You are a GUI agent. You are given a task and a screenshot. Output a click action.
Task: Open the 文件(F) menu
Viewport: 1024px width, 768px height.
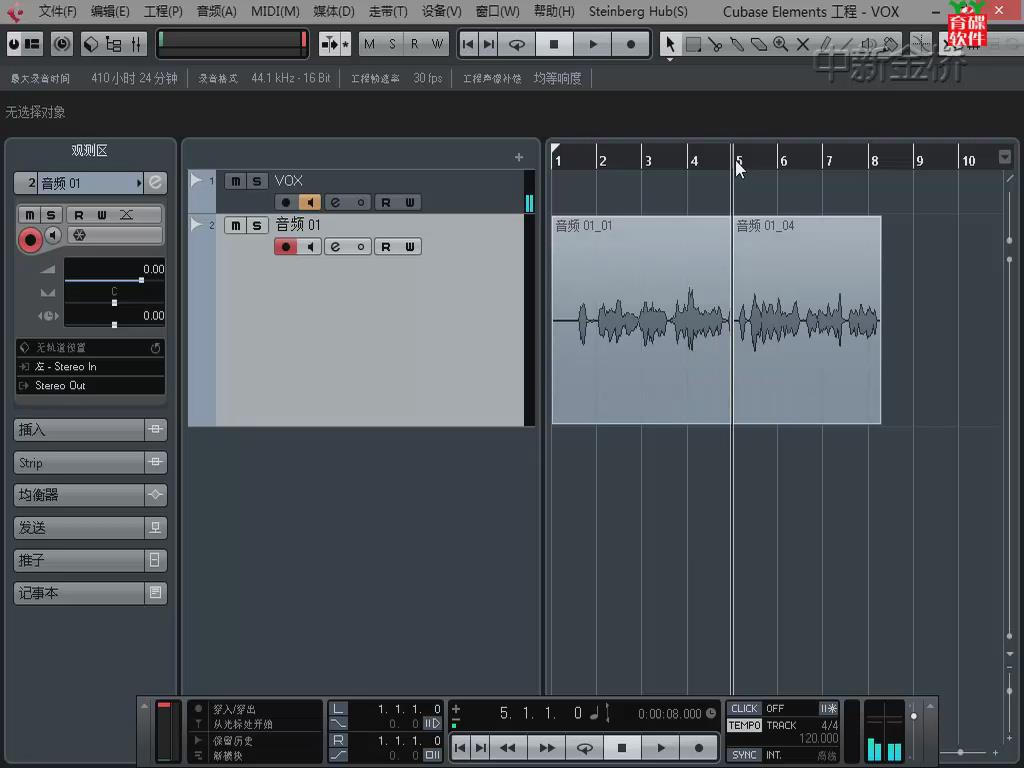tap(57, 12)
